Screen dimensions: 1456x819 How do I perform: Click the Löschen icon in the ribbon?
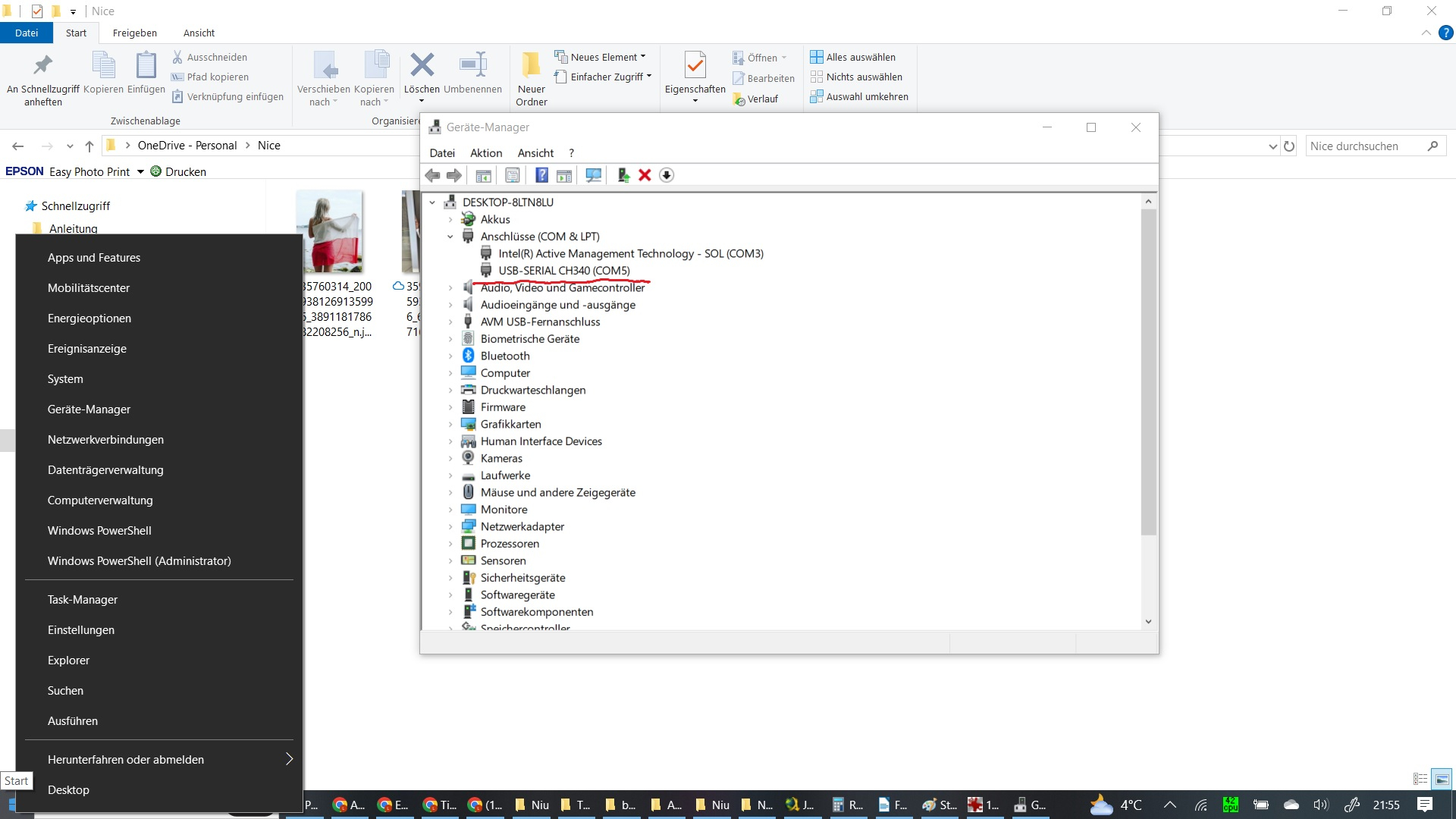click(x=422, y=67)
